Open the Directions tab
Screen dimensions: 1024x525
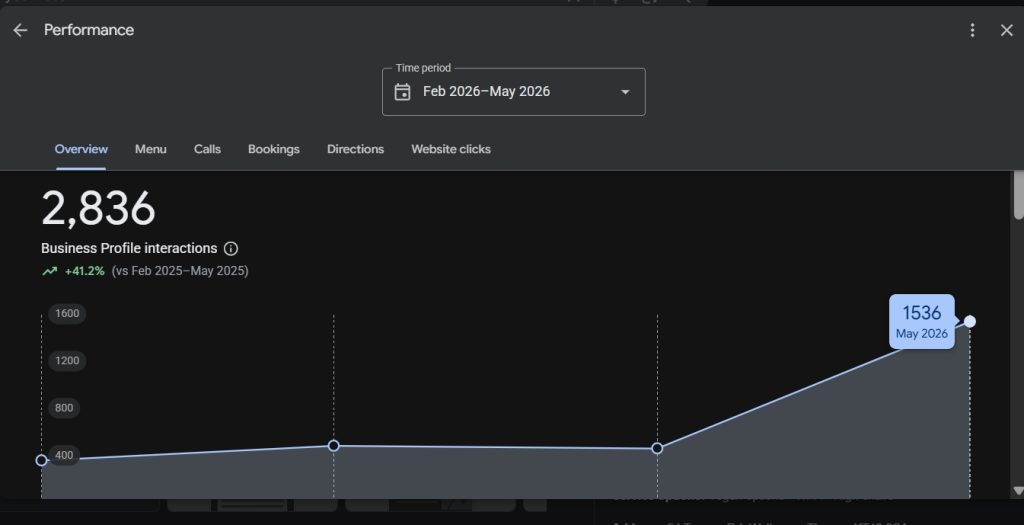[355, 149]
